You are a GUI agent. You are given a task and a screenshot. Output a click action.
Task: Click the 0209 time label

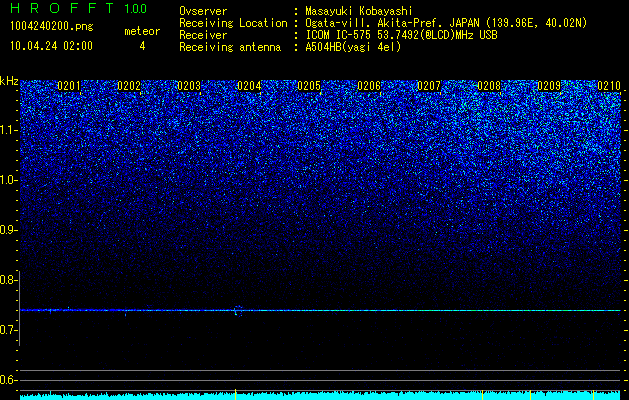tap(549, 86)
